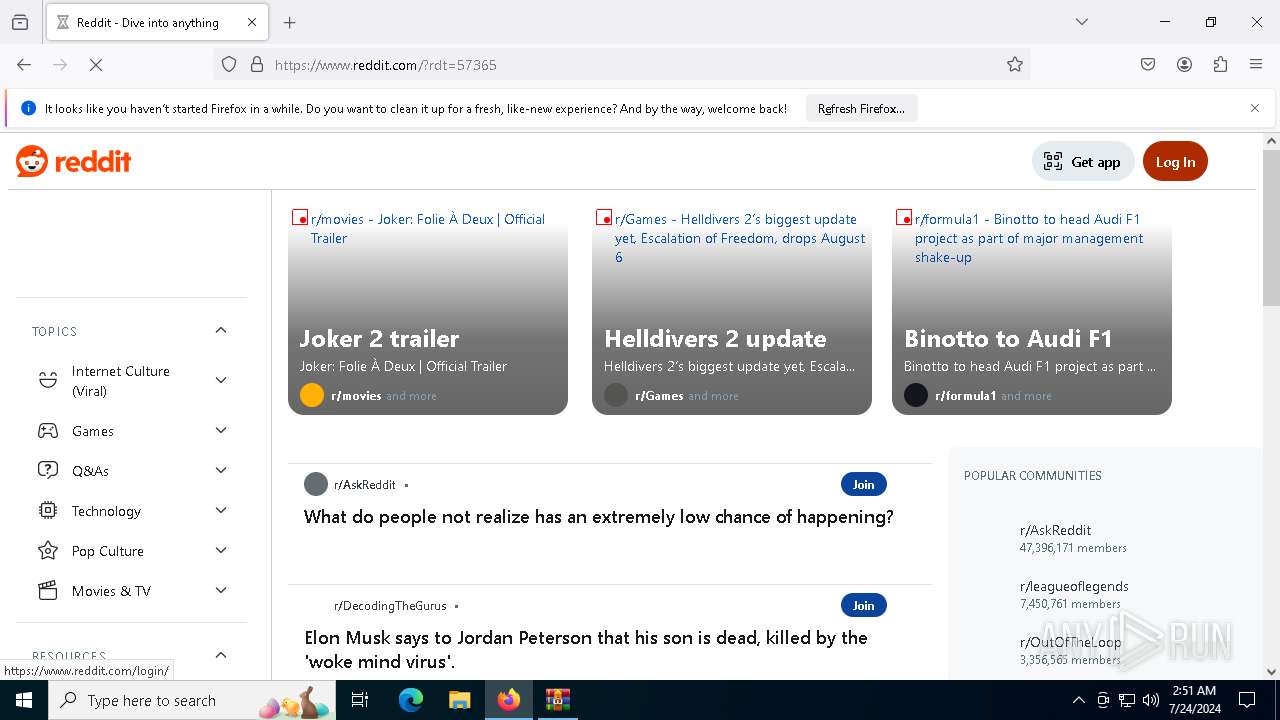
Task: Join r/DecodingTheGurus
Action: pyautogui.click(x=864, y=605)
